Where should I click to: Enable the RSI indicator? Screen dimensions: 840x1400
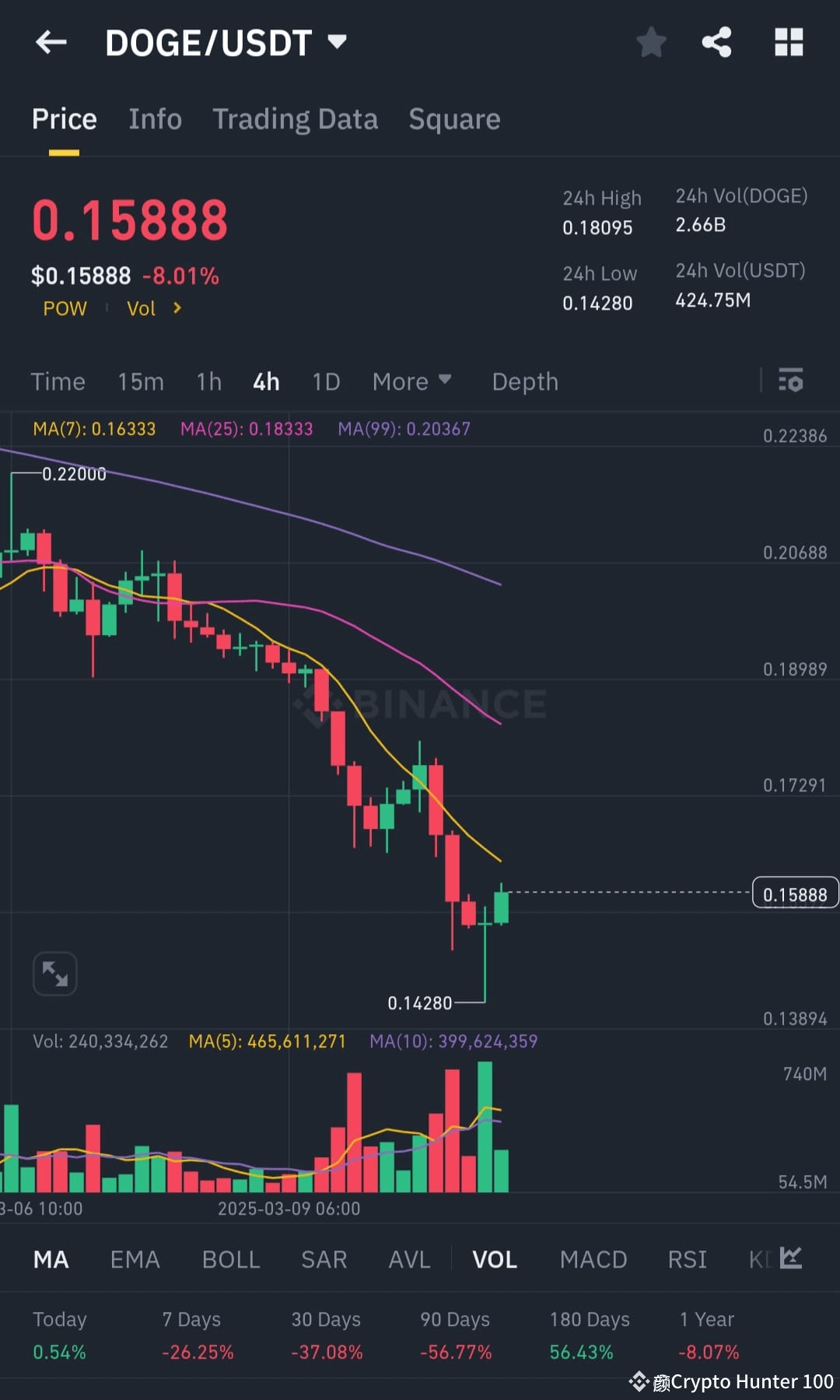coord(687,1258)
